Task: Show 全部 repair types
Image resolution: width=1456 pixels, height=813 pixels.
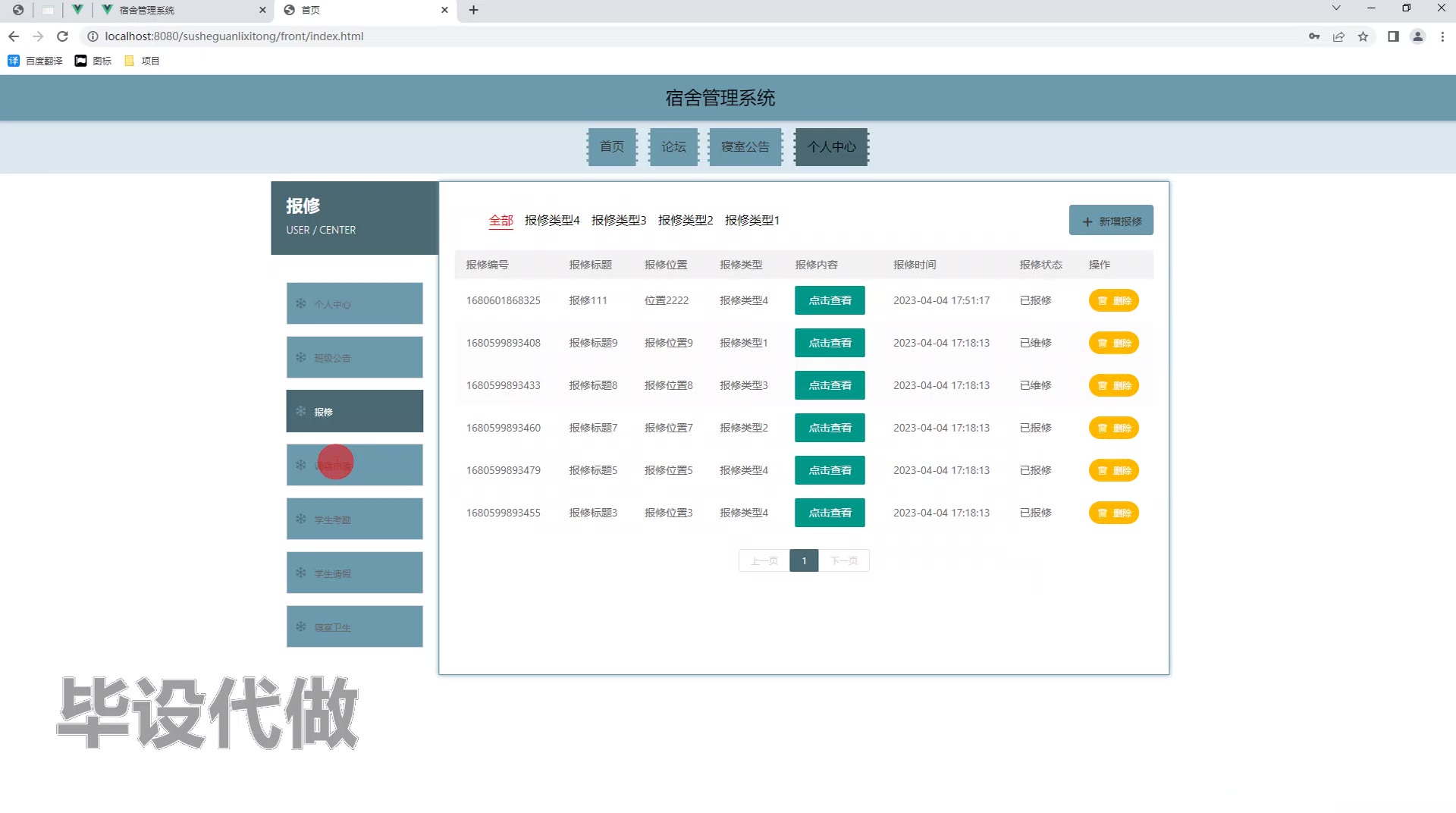Action: click(x=501, y=221)
